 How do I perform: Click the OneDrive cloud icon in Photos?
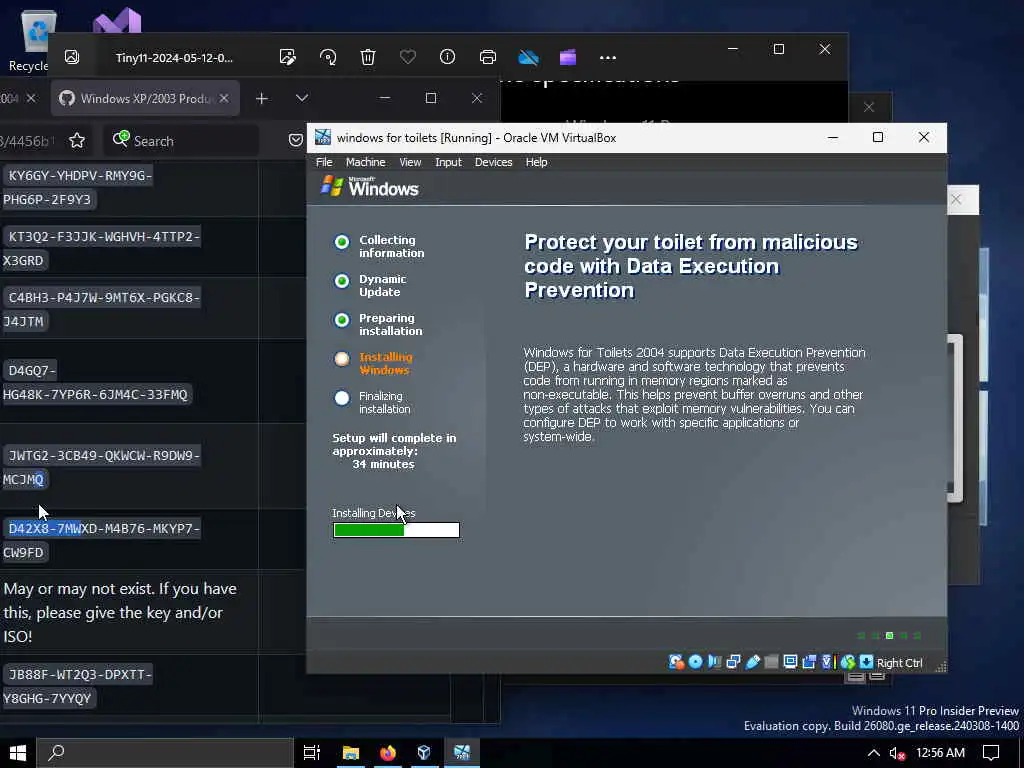(x=528, y=57)
